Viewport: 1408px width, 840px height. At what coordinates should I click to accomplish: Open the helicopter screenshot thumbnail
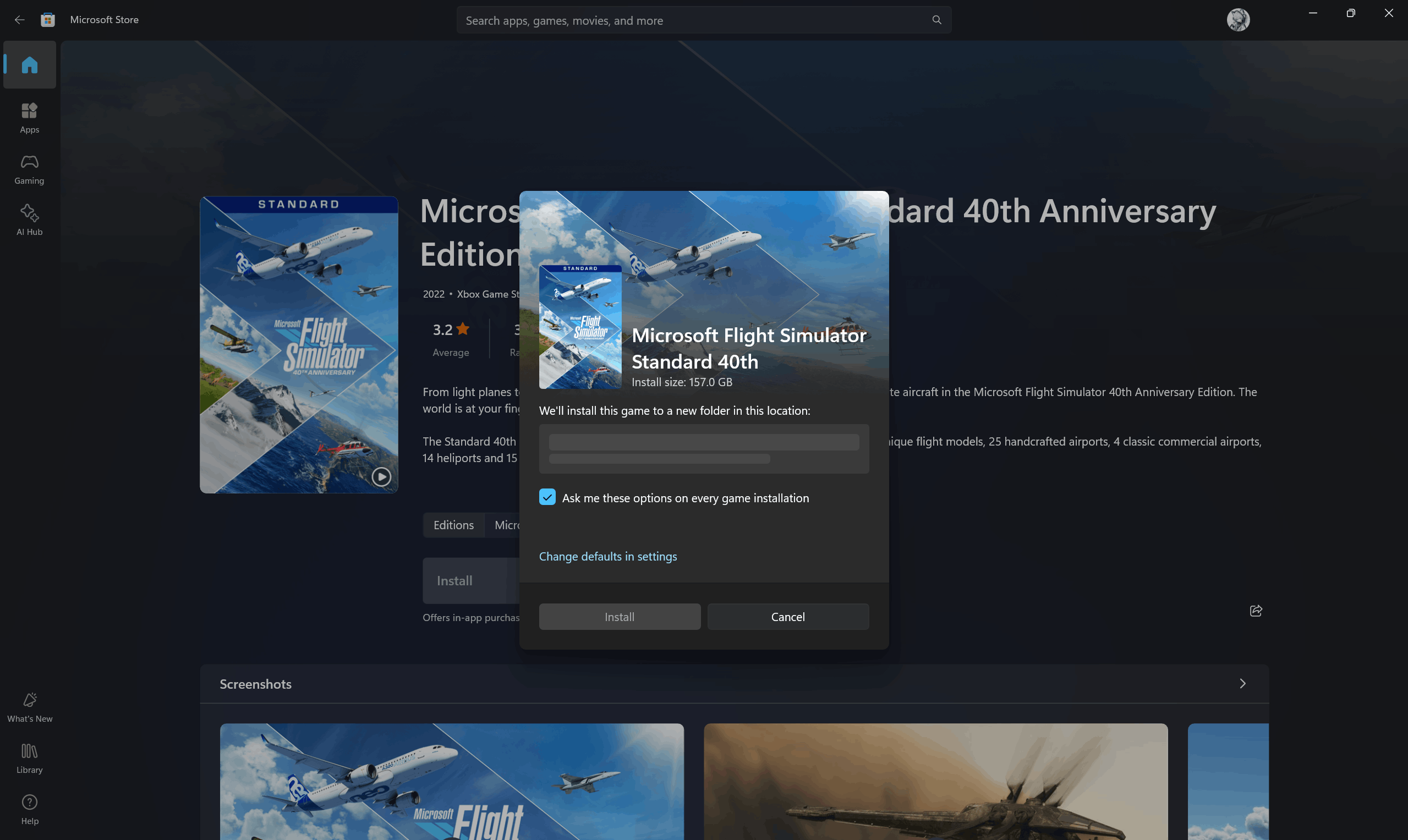click(x=935, y=781)
